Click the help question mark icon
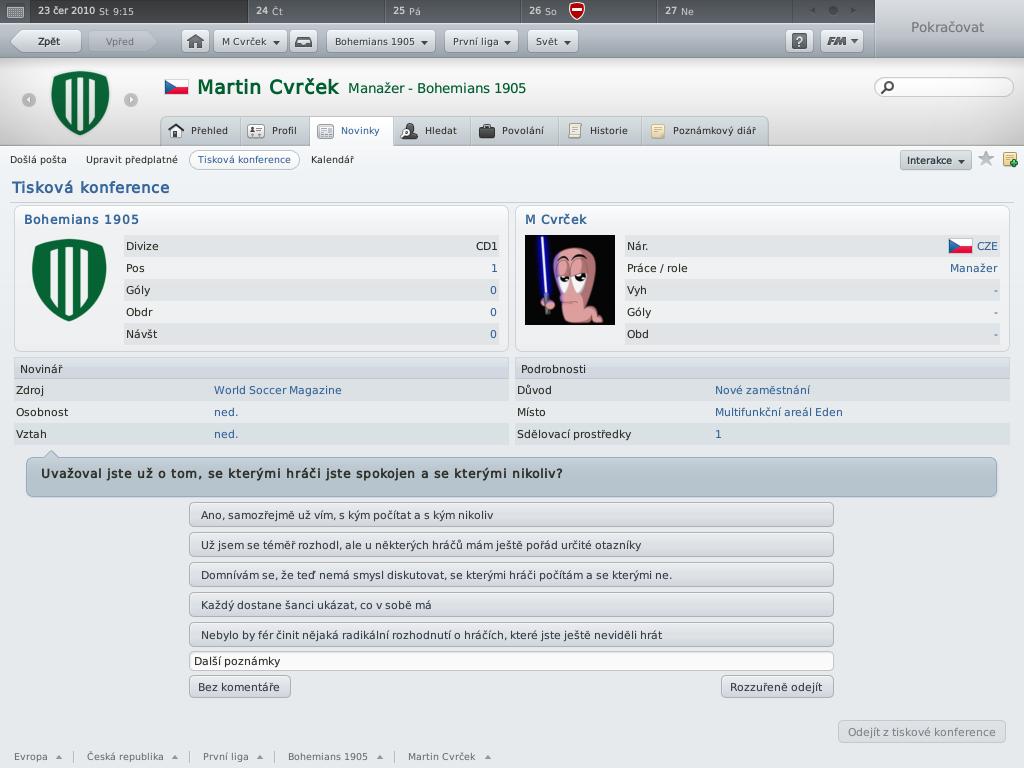Image resolution: width=1024 pixels, height=768 pixels. (799, 42)
